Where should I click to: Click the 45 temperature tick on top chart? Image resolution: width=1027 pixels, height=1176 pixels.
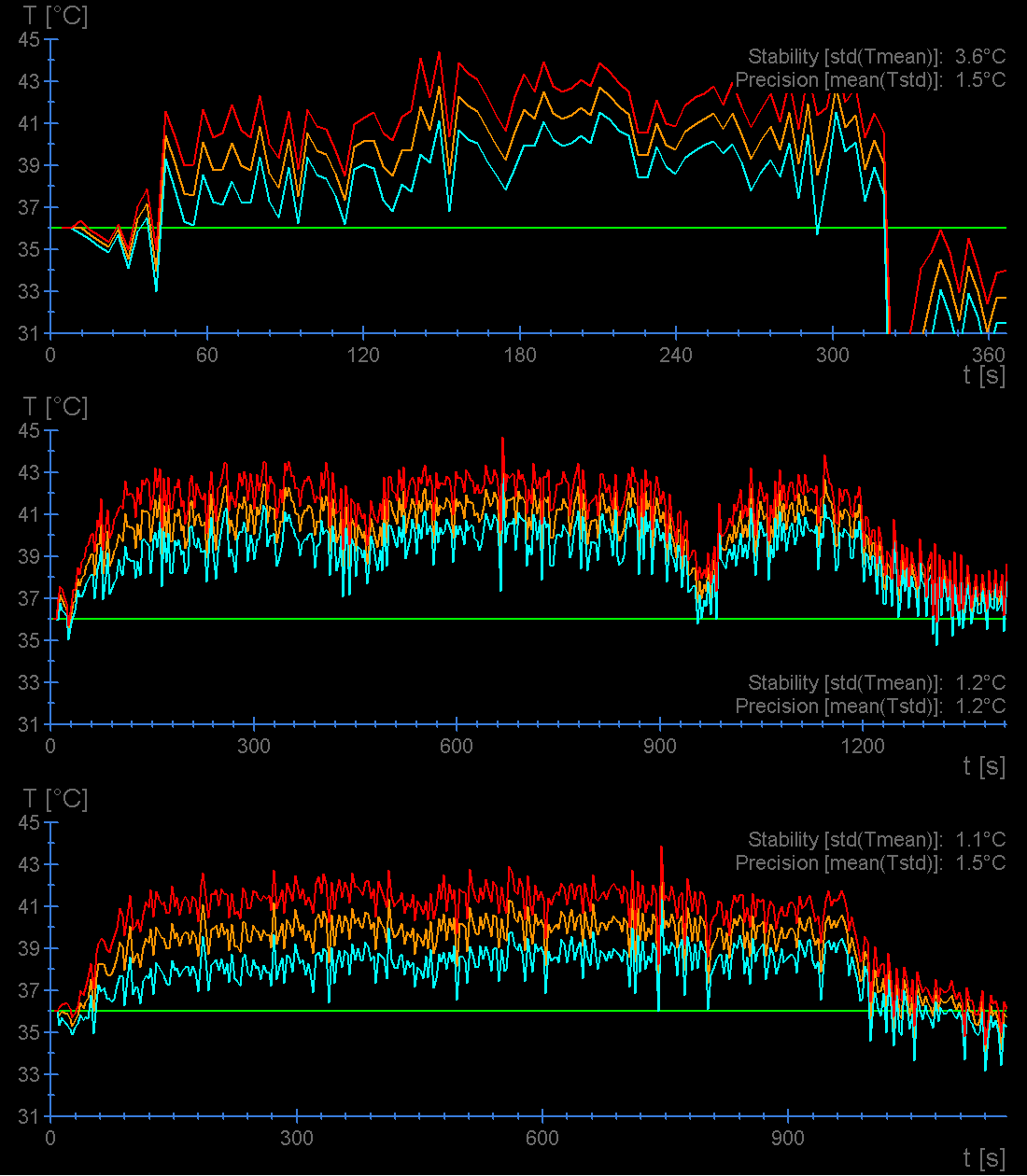[x=29, y=40]
